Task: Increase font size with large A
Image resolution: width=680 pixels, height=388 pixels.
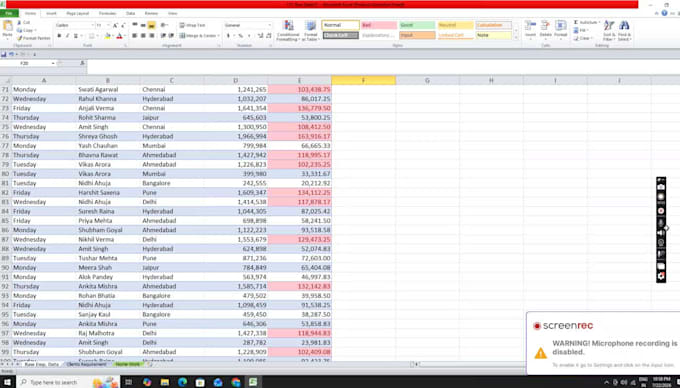Action: coord(115,26)
